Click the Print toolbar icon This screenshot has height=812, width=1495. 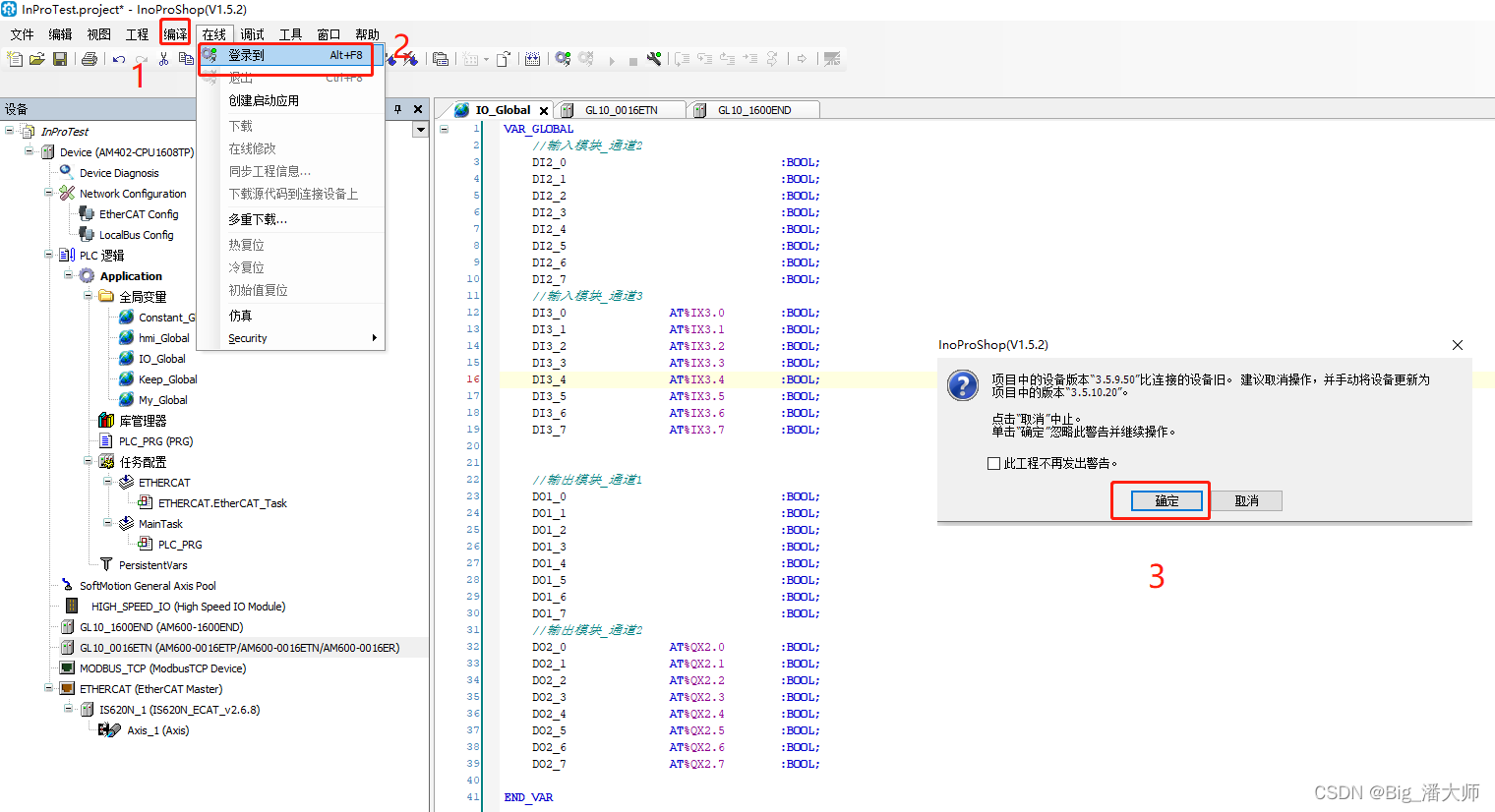(90, 59)
